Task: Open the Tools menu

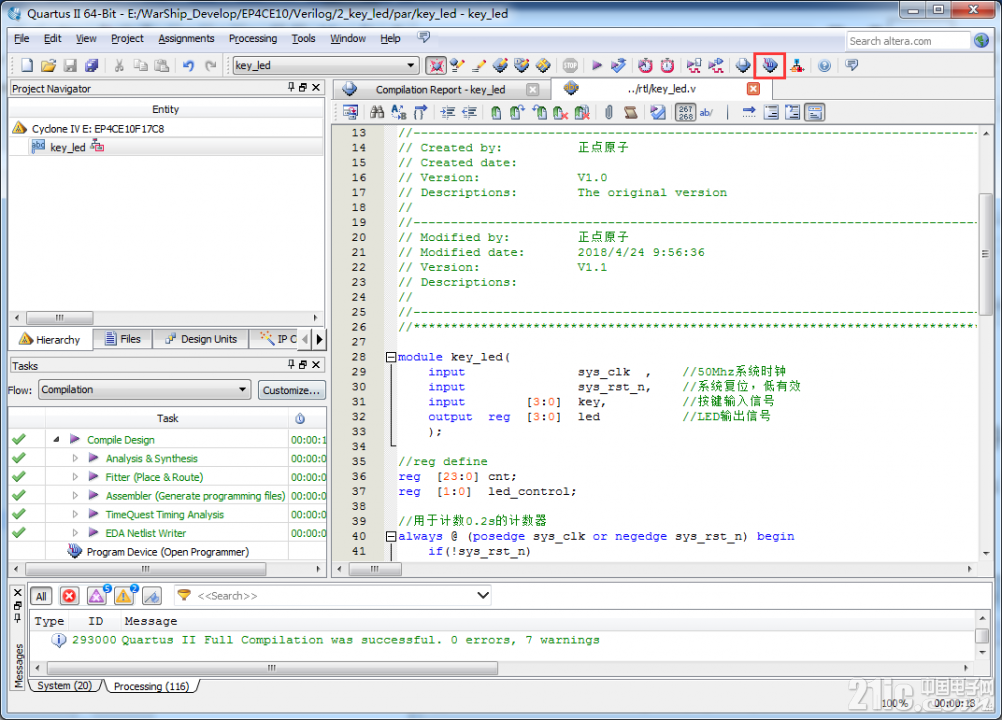Action: tap(304, 39)
